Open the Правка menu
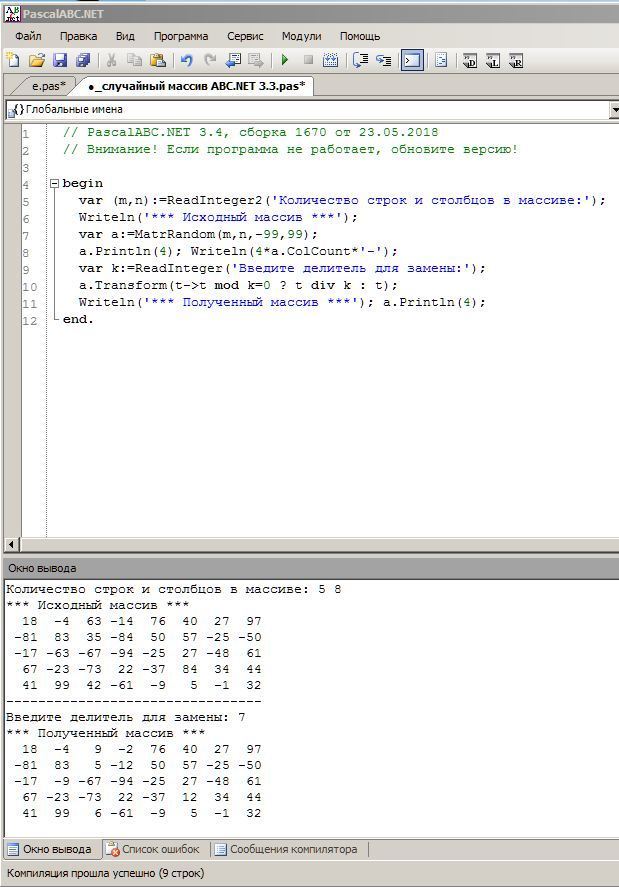 [78, 36]
